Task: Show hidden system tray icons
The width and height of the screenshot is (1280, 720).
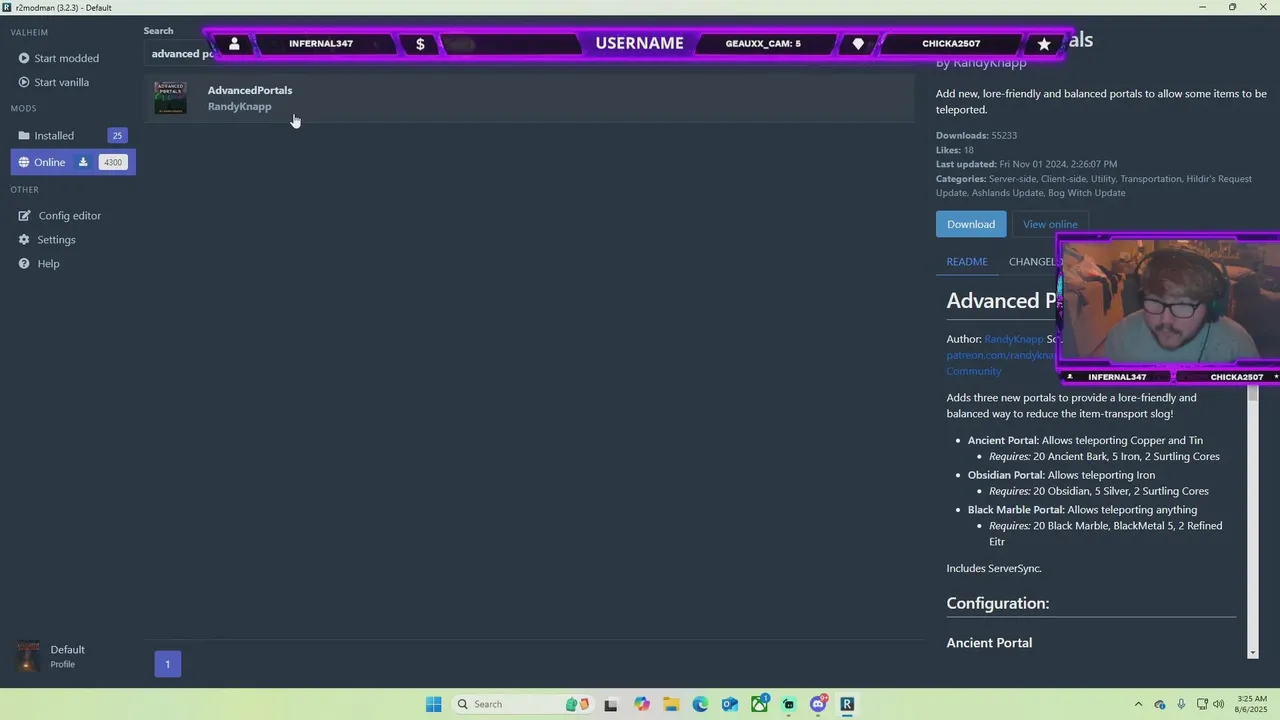Action: click(x=1138, y=704)
